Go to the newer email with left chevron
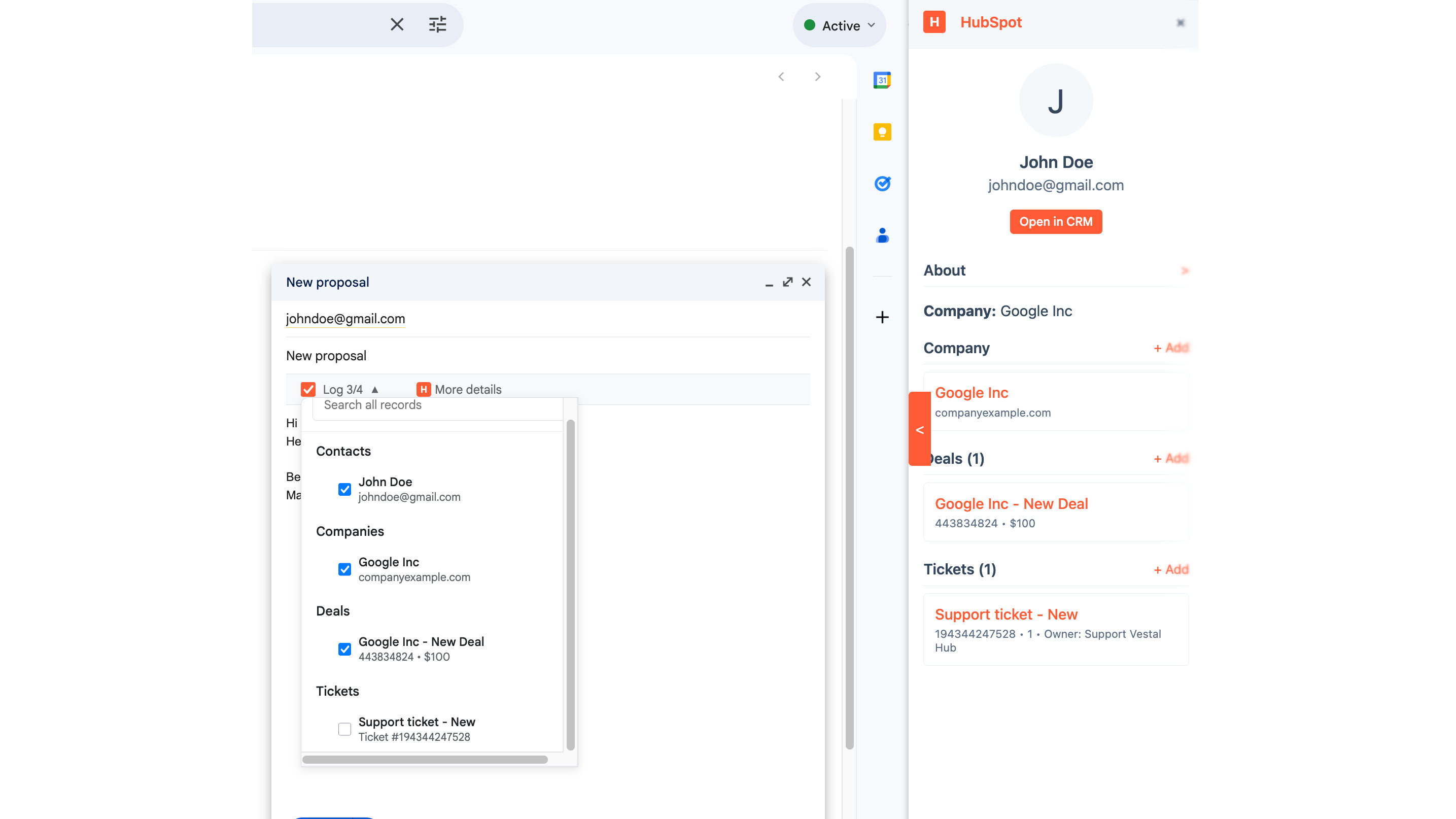 [782, 77]
